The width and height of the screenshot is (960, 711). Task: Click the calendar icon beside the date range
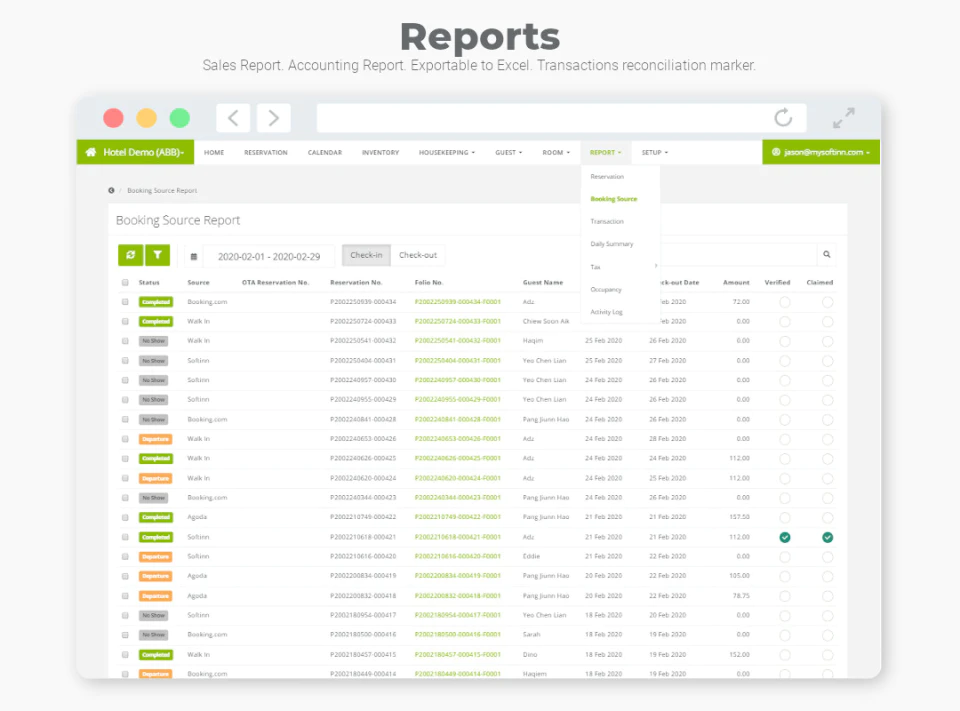click(x=193, y=257)
